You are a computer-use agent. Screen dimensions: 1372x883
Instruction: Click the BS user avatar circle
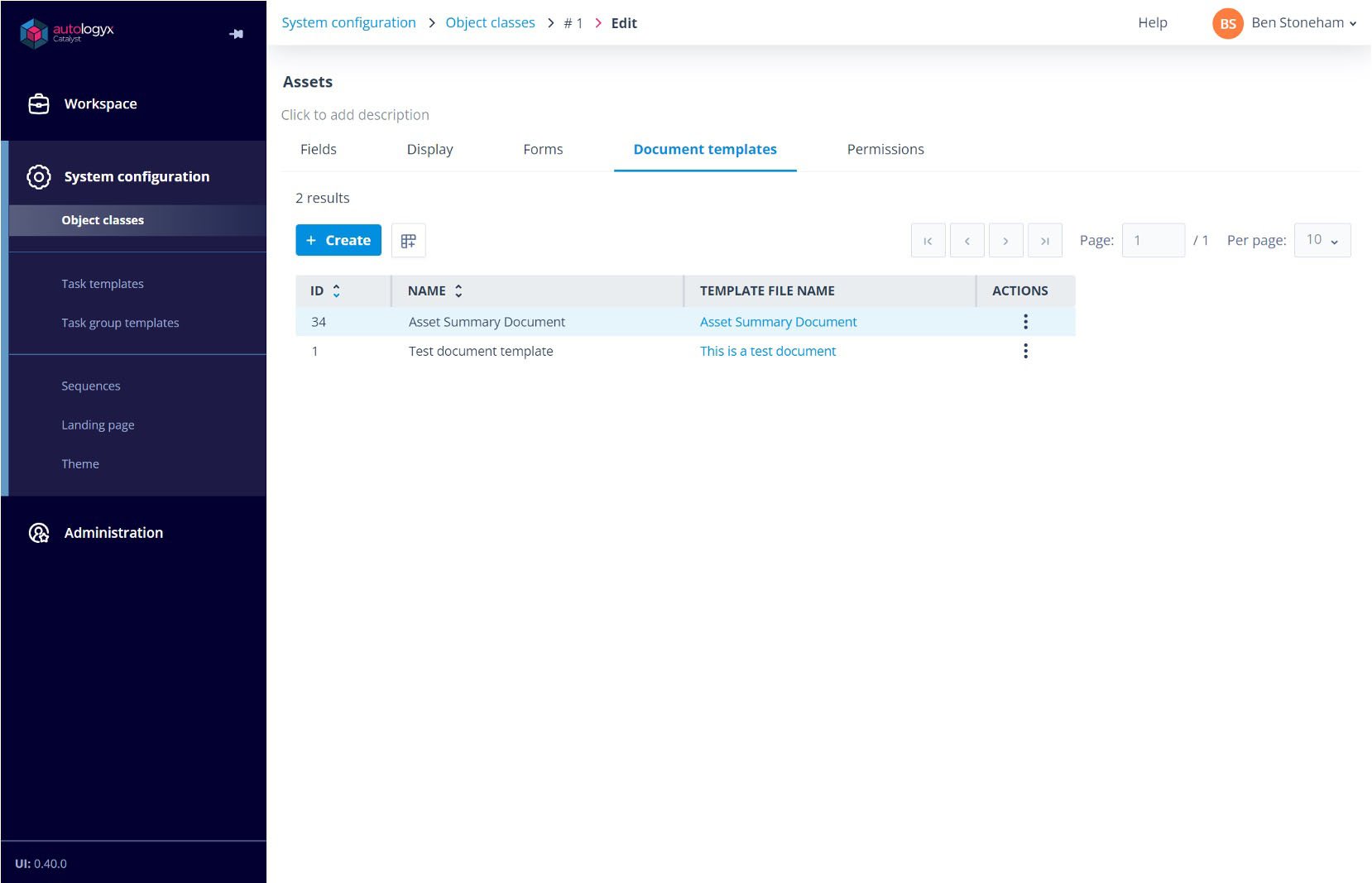pyautogui.click(x=1227, y=23)
